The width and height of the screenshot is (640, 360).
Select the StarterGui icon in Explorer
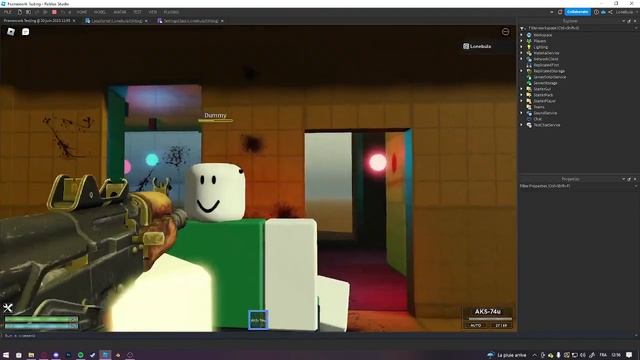click(x=529, y=89)
